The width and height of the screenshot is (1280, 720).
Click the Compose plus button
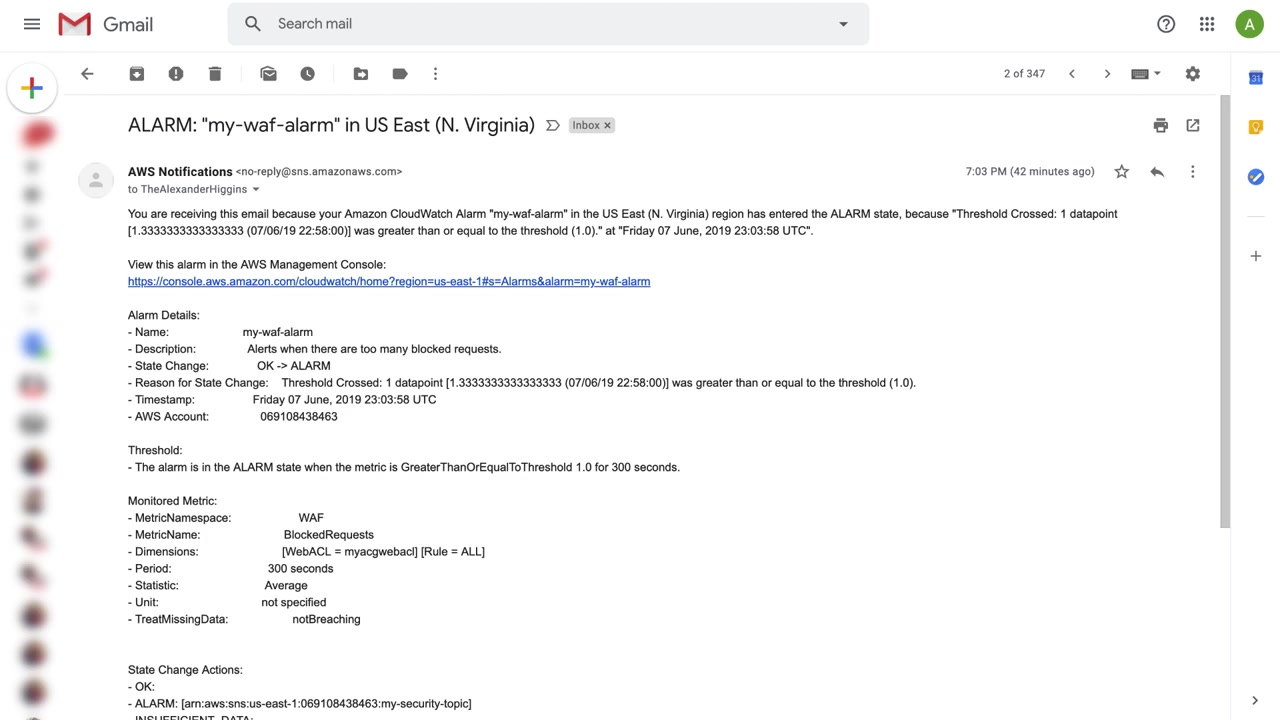[32, 88]
